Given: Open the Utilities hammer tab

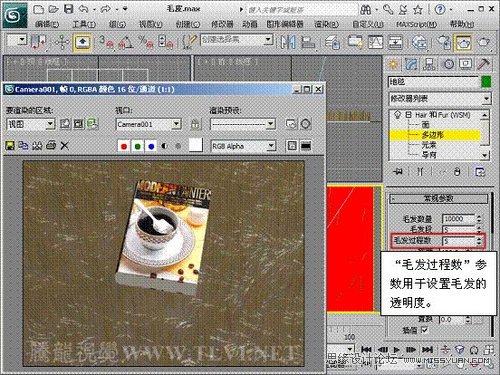Looking at the screenshot, I should [484, 64].
